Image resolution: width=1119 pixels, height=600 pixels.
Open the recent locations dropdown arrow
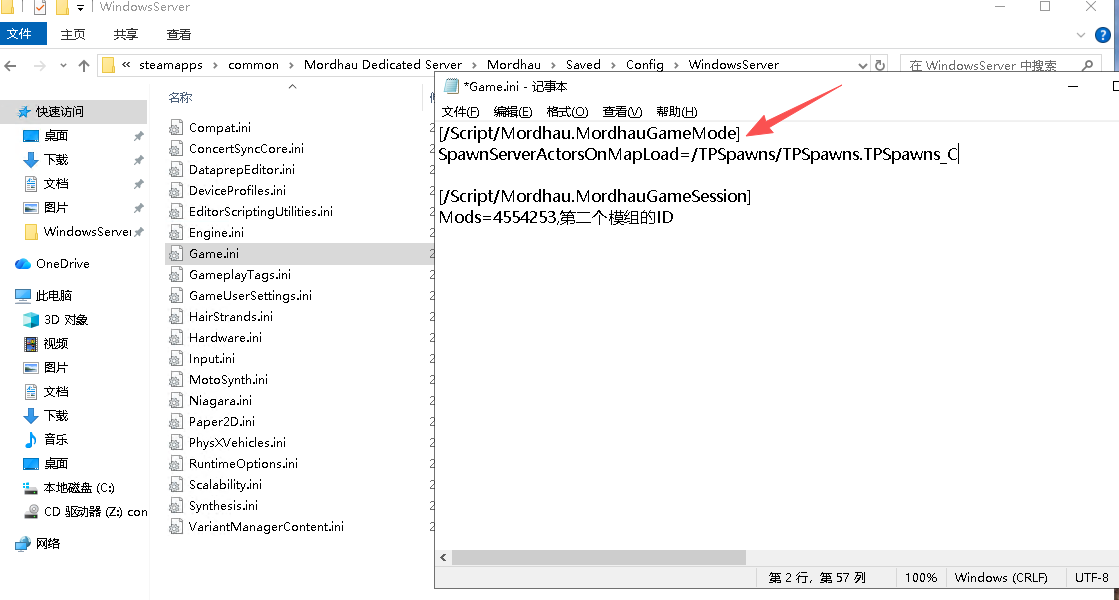[62, 65]
